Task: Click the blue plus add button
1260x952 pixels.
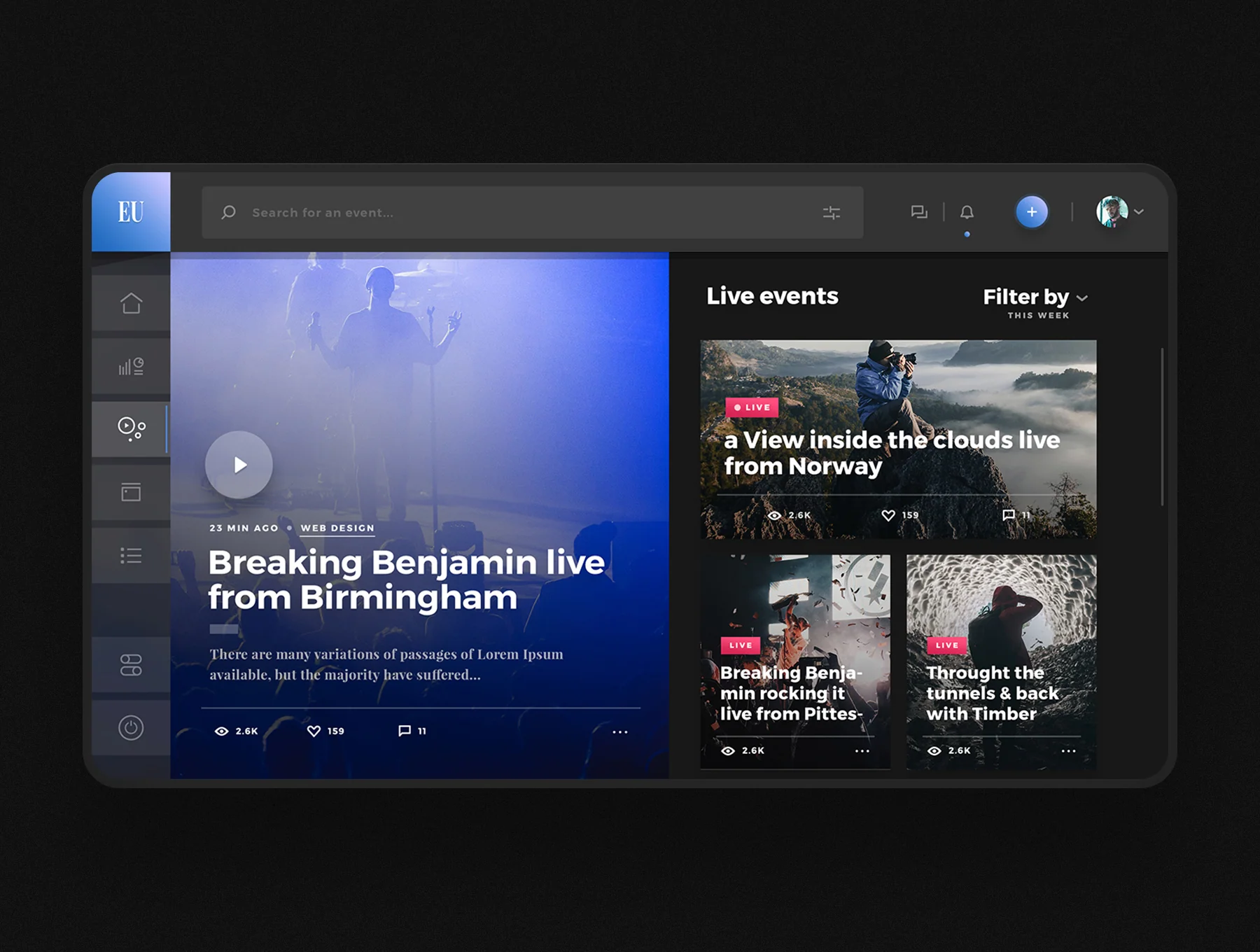Action: click(1032, 211)
